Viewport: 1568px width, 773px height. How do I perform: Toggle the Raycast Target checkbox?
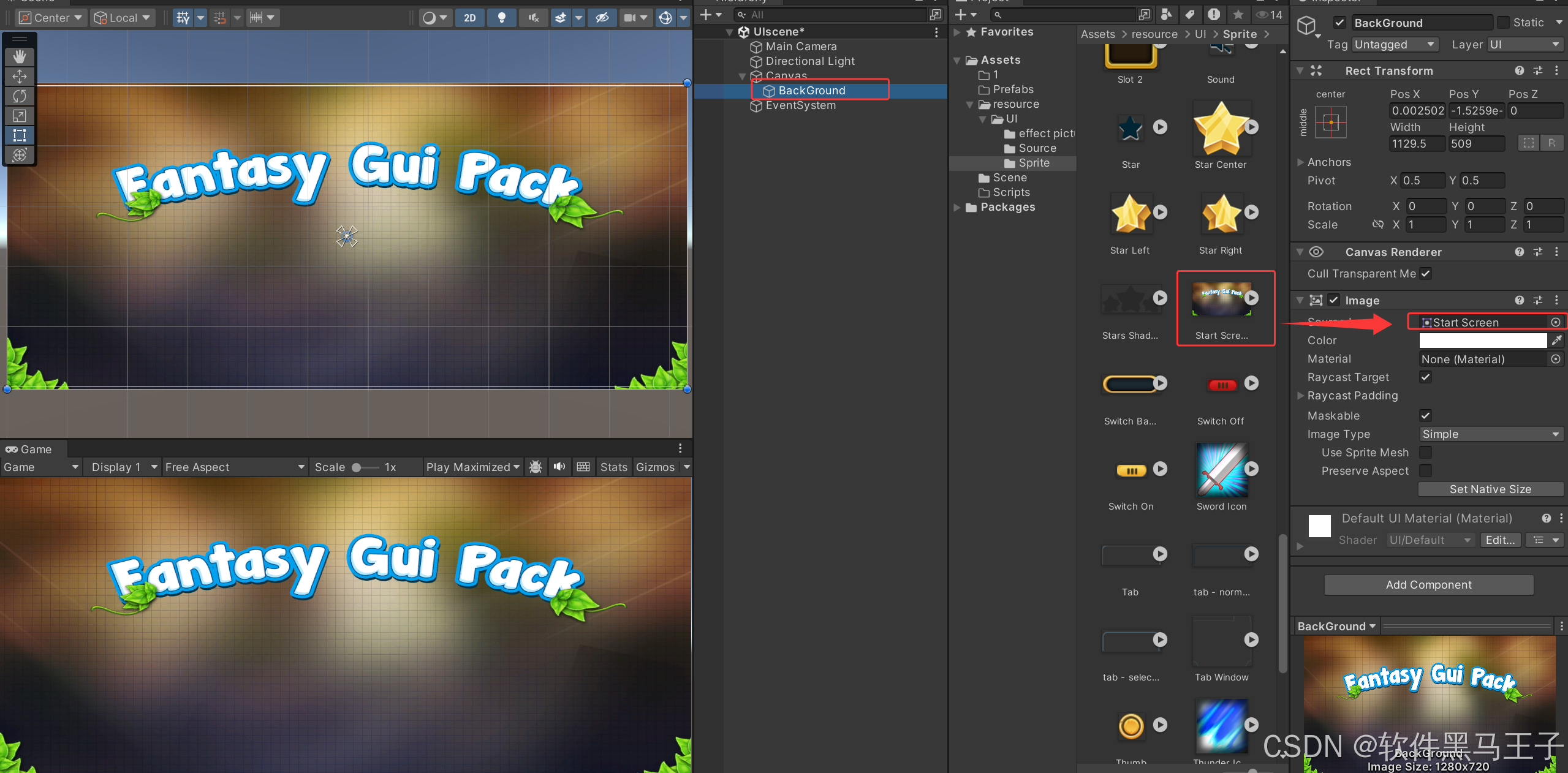point(1426,377)
